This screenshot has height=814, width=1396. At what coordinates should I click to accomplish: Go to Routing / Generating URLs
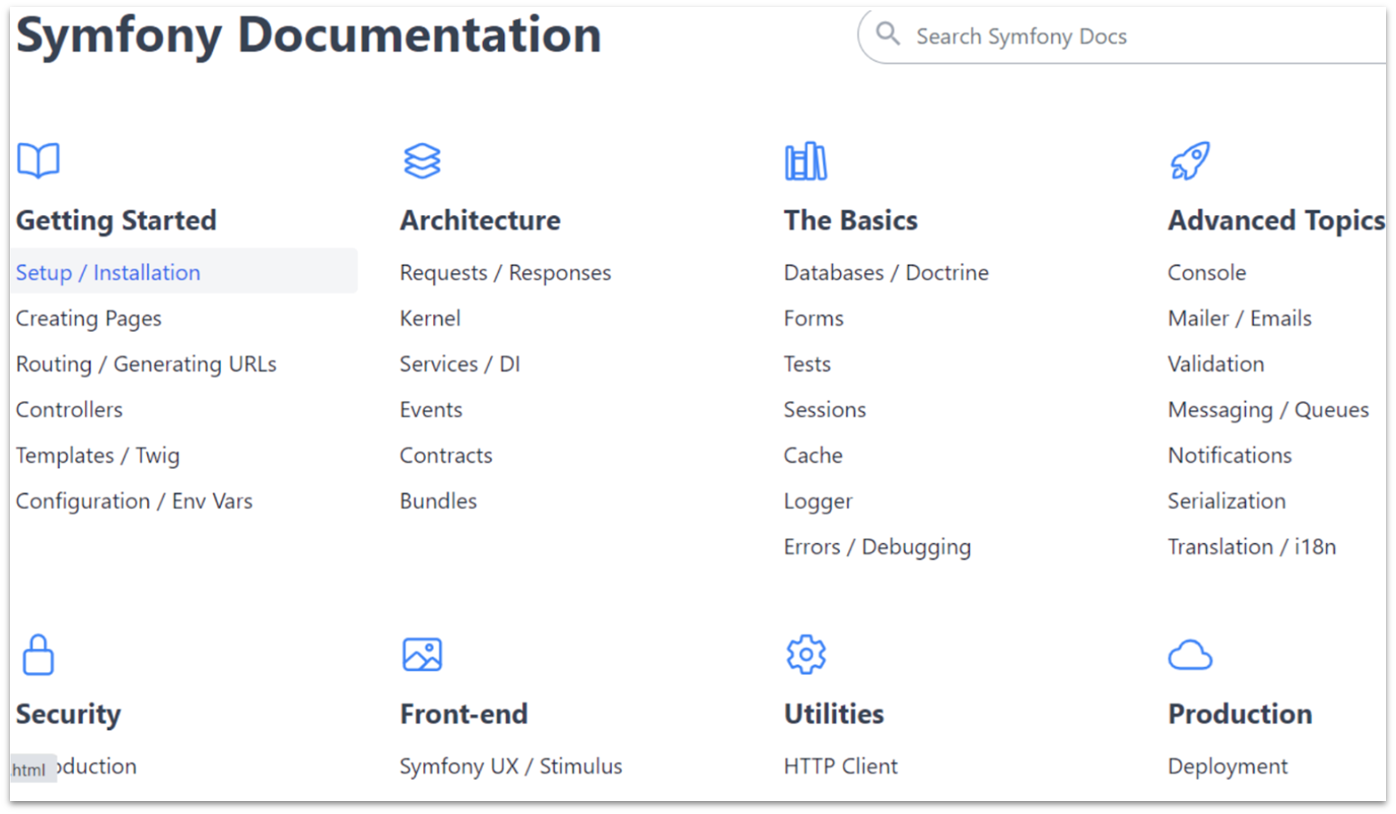(146, 365)
